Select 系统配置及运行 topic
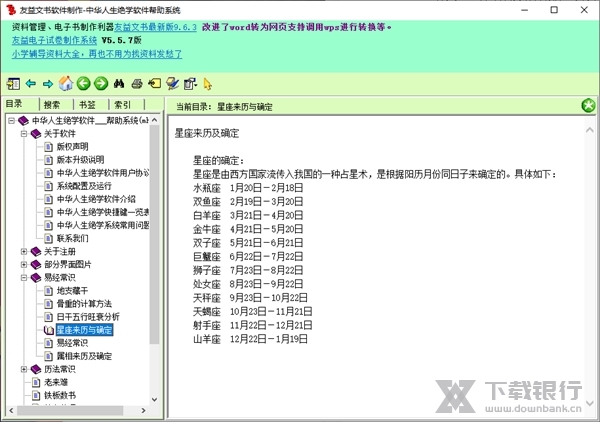 tap(84, 186)
